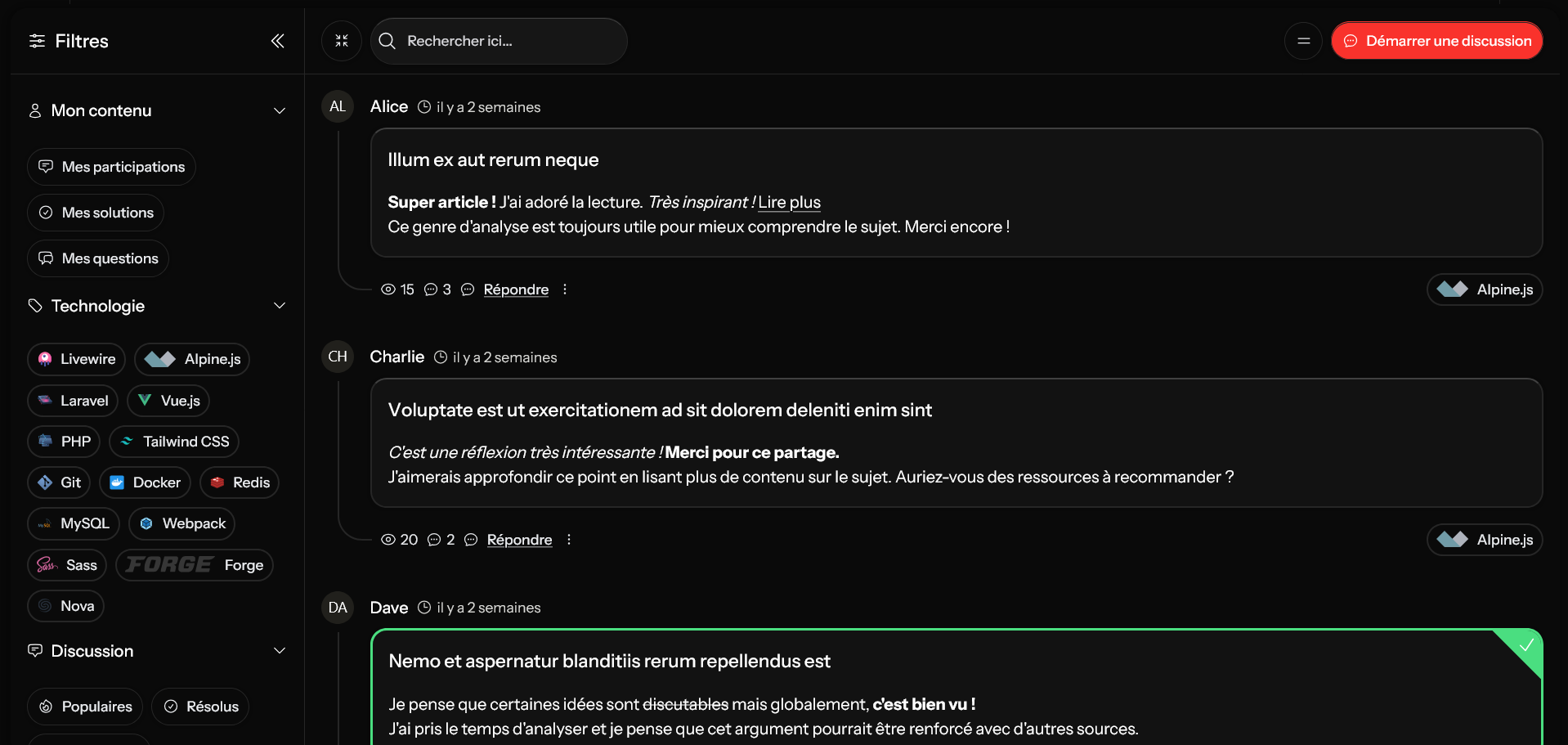Viewport: 1568px width, 745px height.
Task: Select Mes participations filter
Action: point(111,167)
